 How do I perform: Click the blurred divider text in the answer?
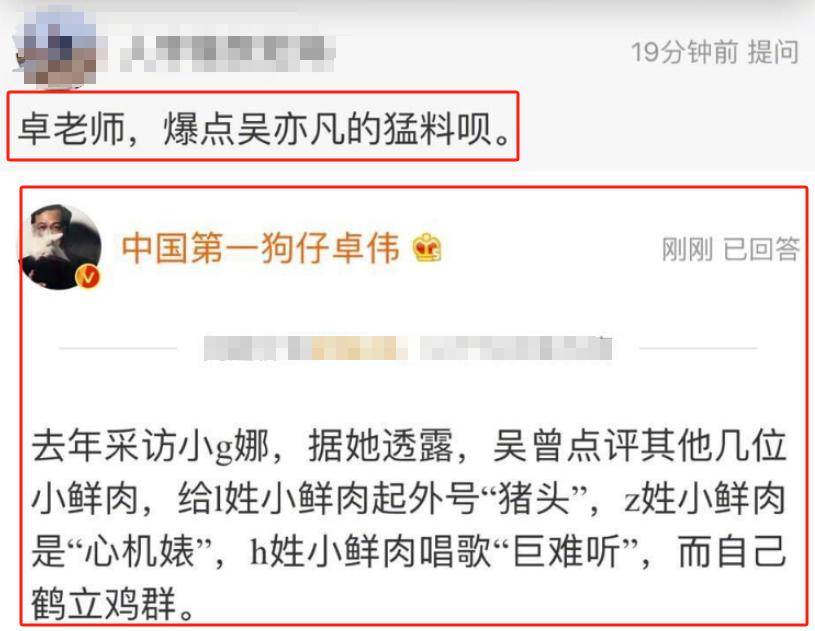(x=408, y=348)
